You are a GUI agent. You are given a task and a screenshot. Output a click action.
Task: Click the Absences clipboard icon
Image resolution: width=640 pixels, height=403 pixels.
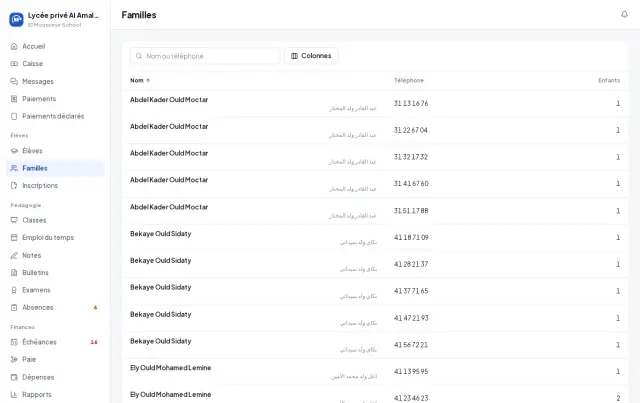tap(14, 307)
